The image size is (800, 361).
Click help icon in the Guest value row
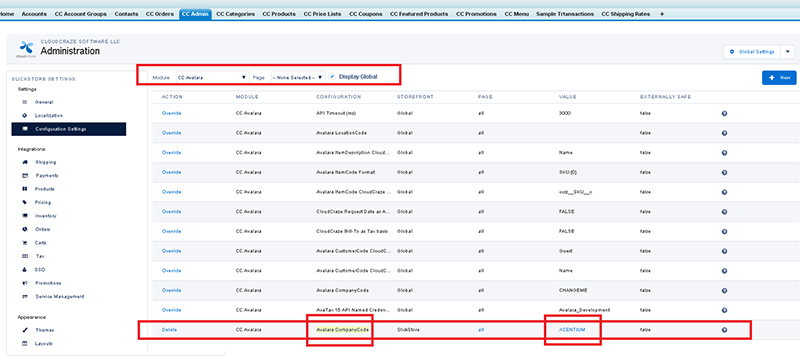[724, 251]
